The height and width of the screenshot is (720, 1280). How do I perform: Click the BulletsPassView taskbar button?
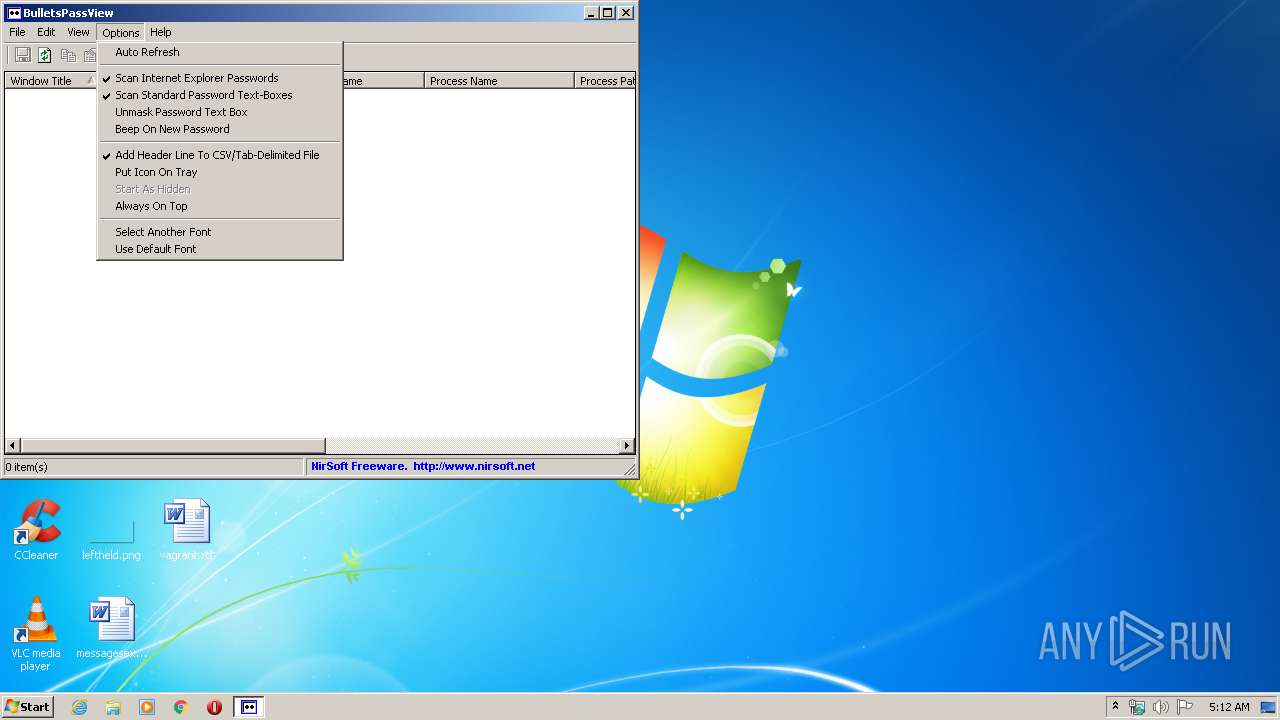(249, 707)
